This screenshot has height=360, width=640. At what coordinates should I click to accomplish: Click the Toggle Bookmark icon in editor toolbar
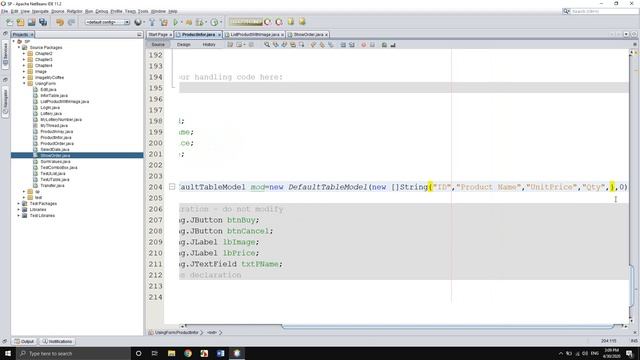331,45
